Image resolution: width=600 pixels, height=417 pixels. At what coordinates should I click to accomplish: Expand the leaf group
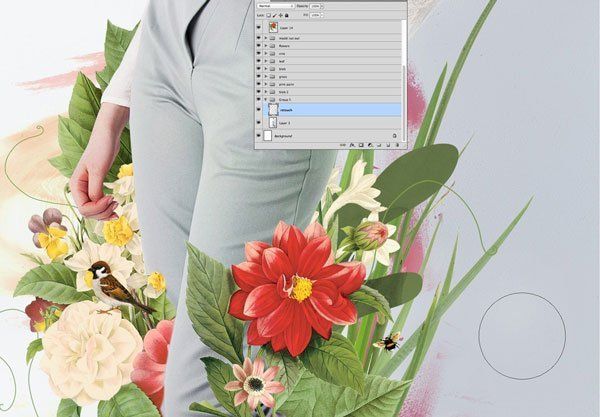pos(266,61)
